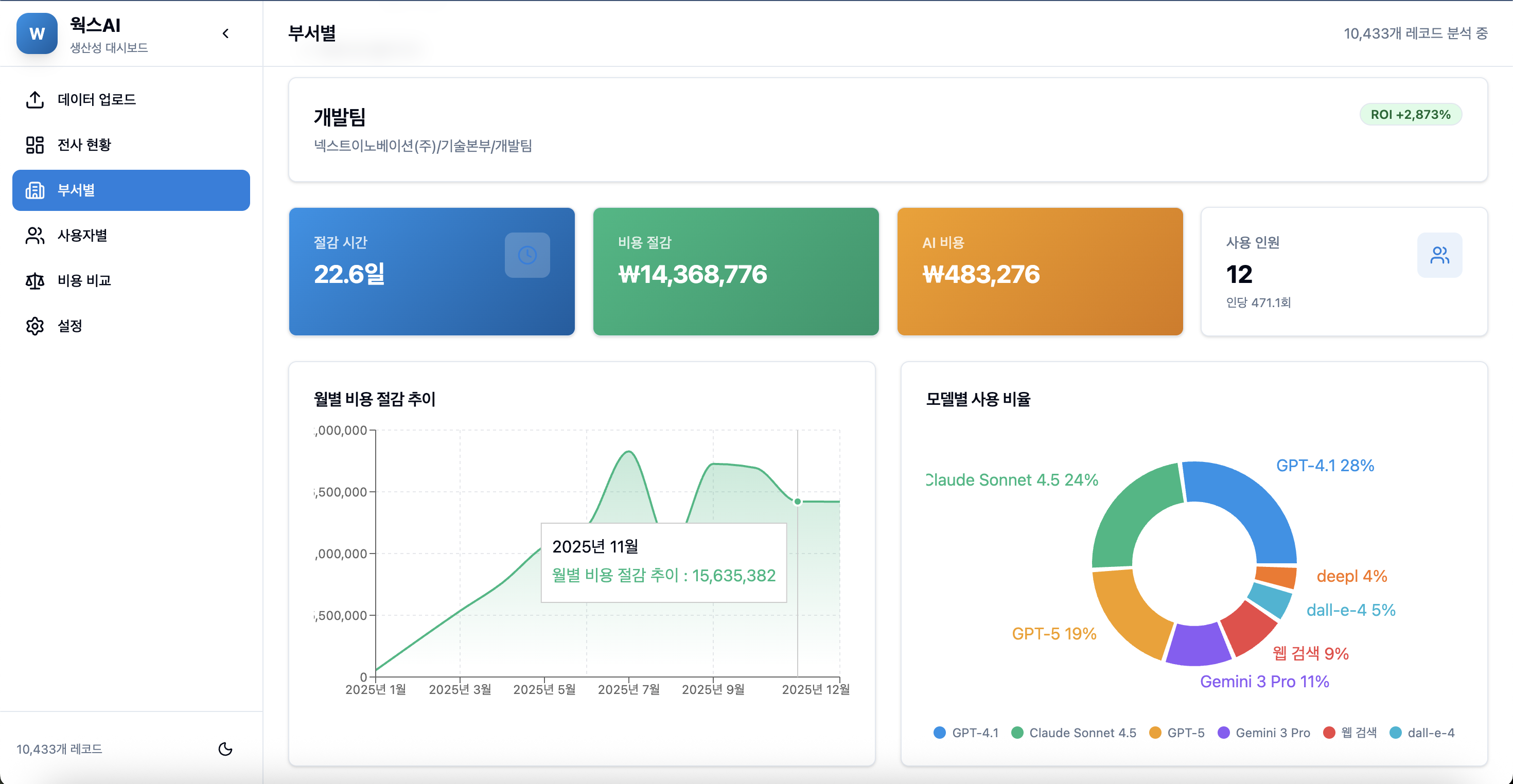Click the building icon in 부서별 item
Image resolution: width=1513 pixels, height=784 pixels.
tap(34, 190)
